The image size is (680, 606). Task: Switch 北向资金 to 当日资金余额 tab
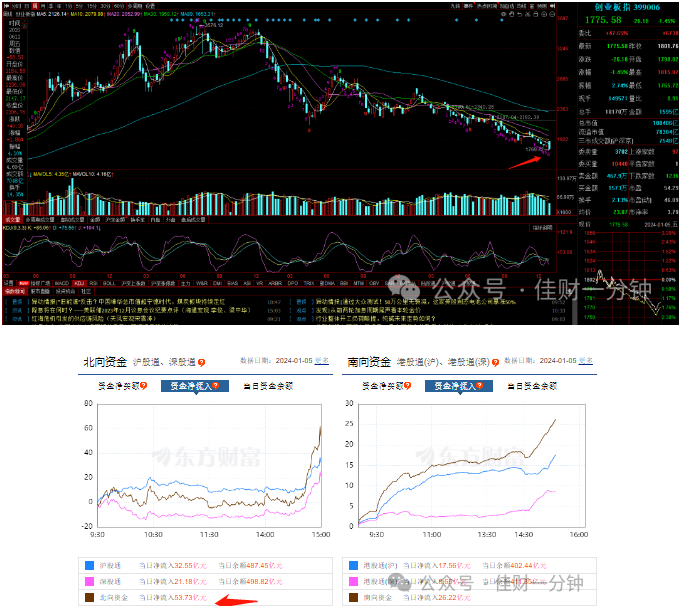tap(268, 386)
